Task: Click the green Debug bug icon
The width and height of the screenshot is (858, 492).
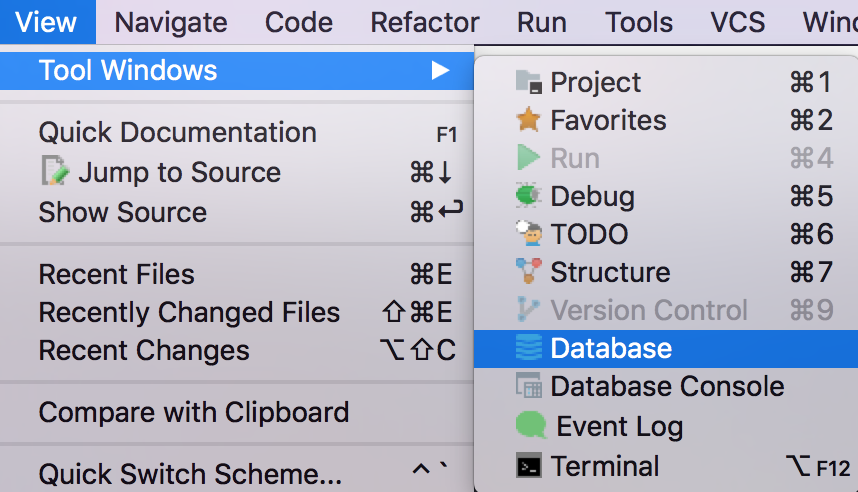Action: (529, 195)
